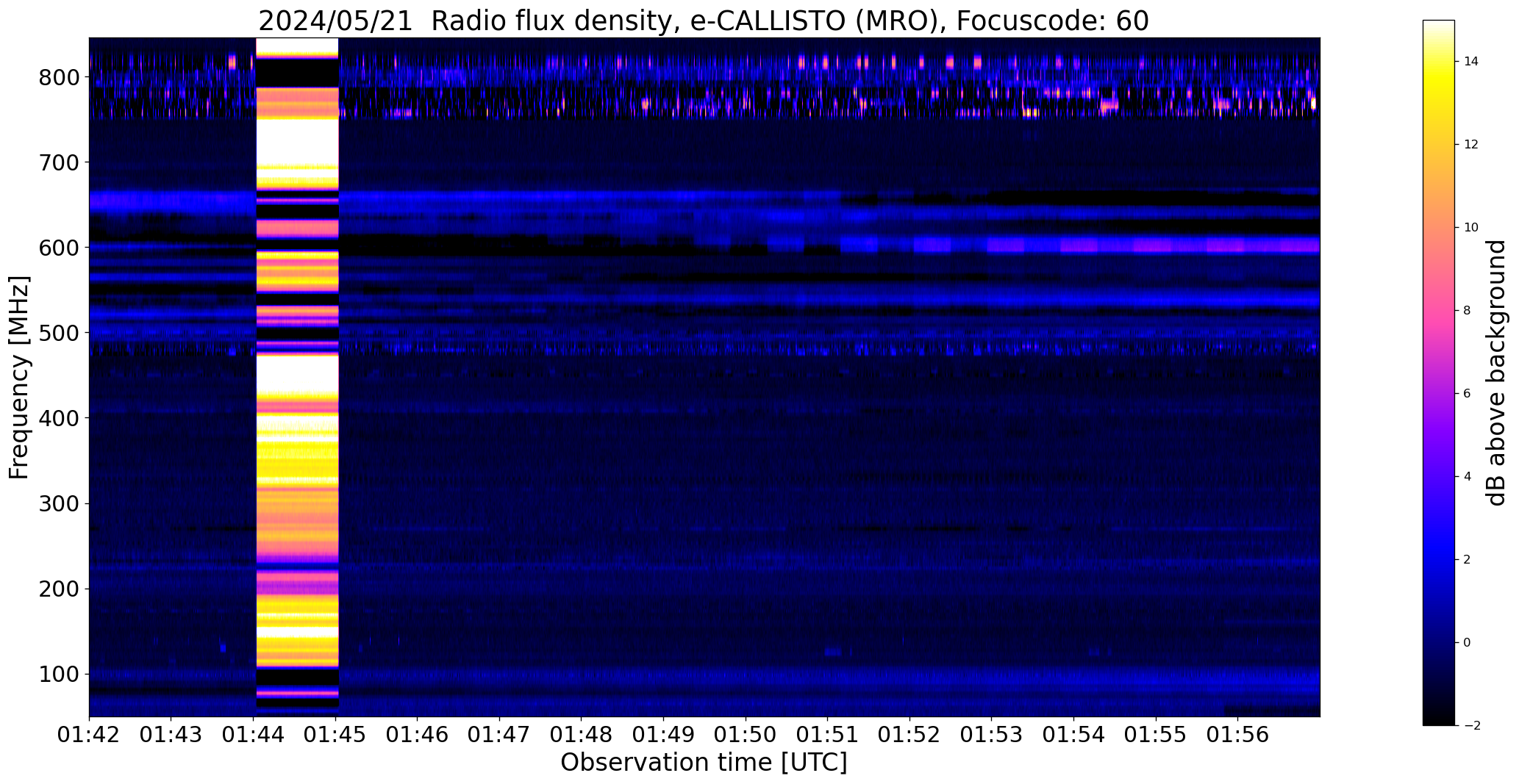Viewport: 1519px width, 784px height.
Task: Click the 600 frequency tick label
Action: pyautogui.click(x=59, y=248)
